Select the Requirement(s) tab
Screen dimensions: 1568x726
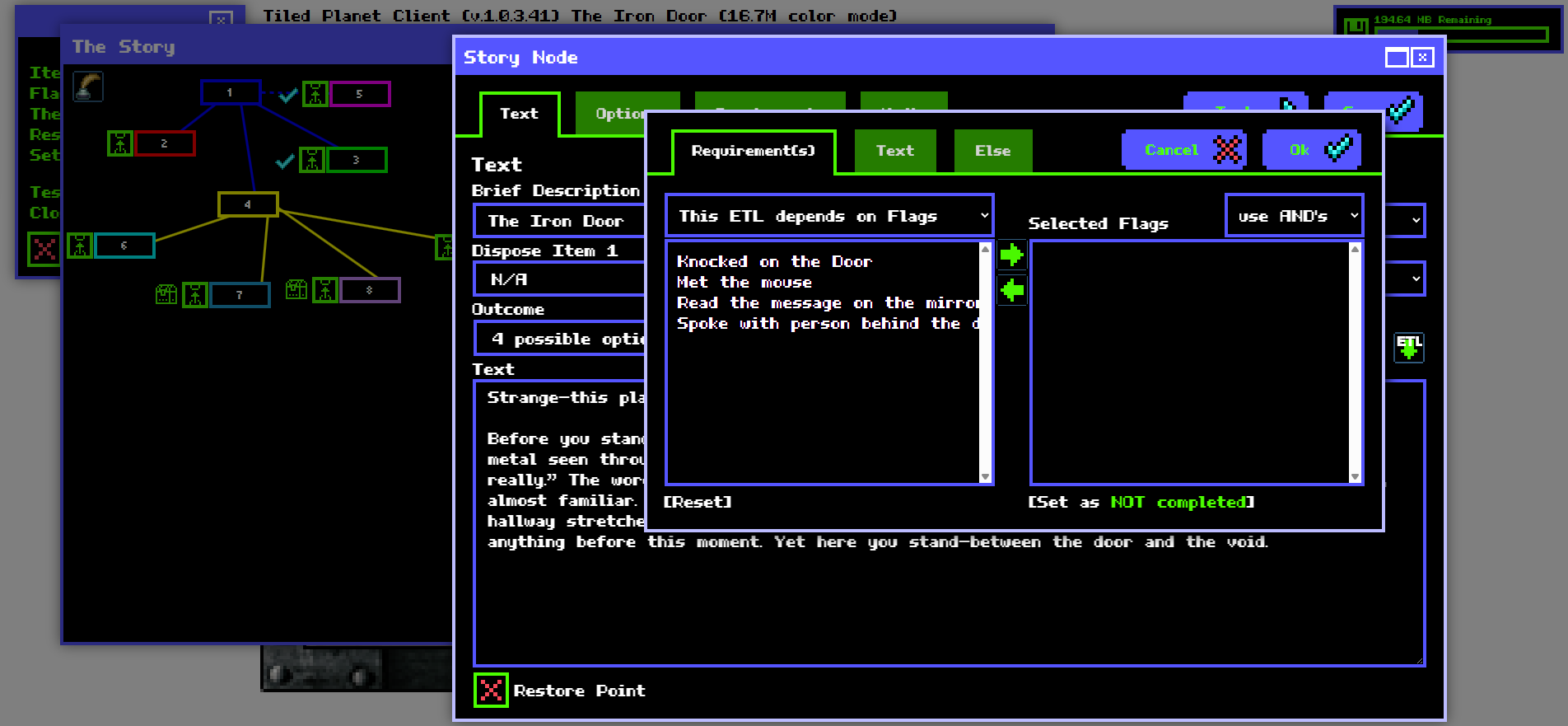[753, 151]
